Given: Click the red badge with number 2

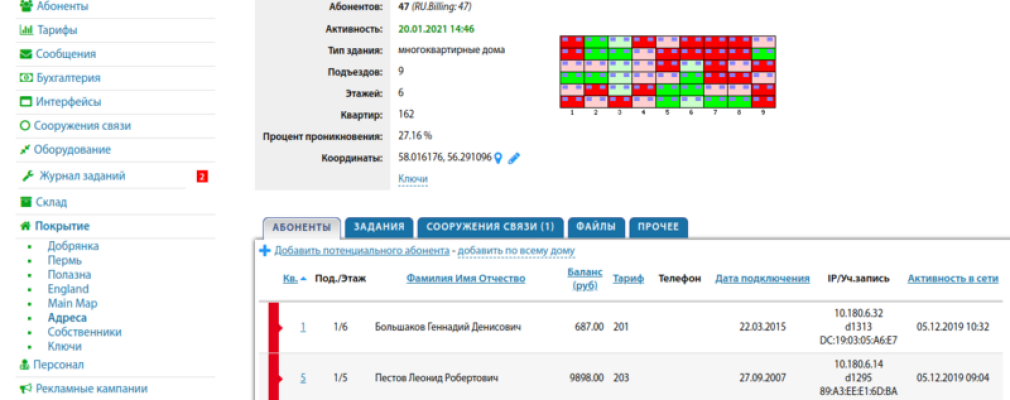Looking at the screenshot, I should click(x=202, y=176).
